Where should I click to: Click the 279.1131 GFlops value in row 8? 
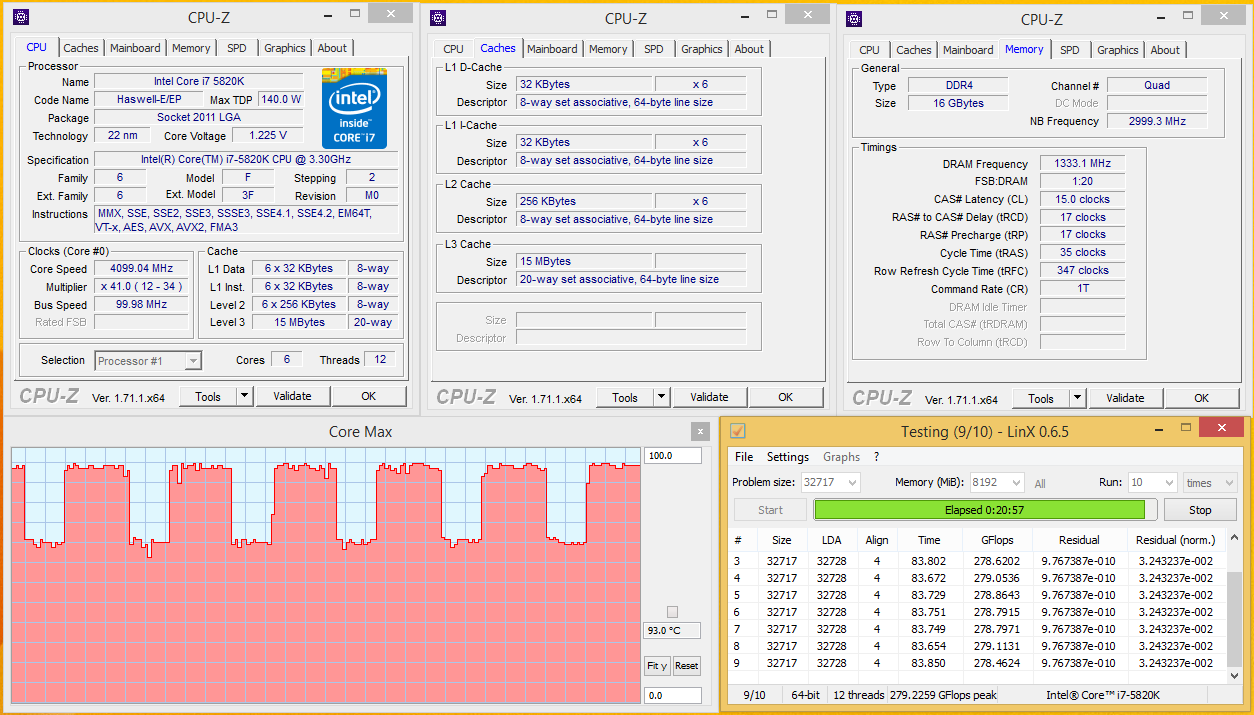(x=997, y=646)
